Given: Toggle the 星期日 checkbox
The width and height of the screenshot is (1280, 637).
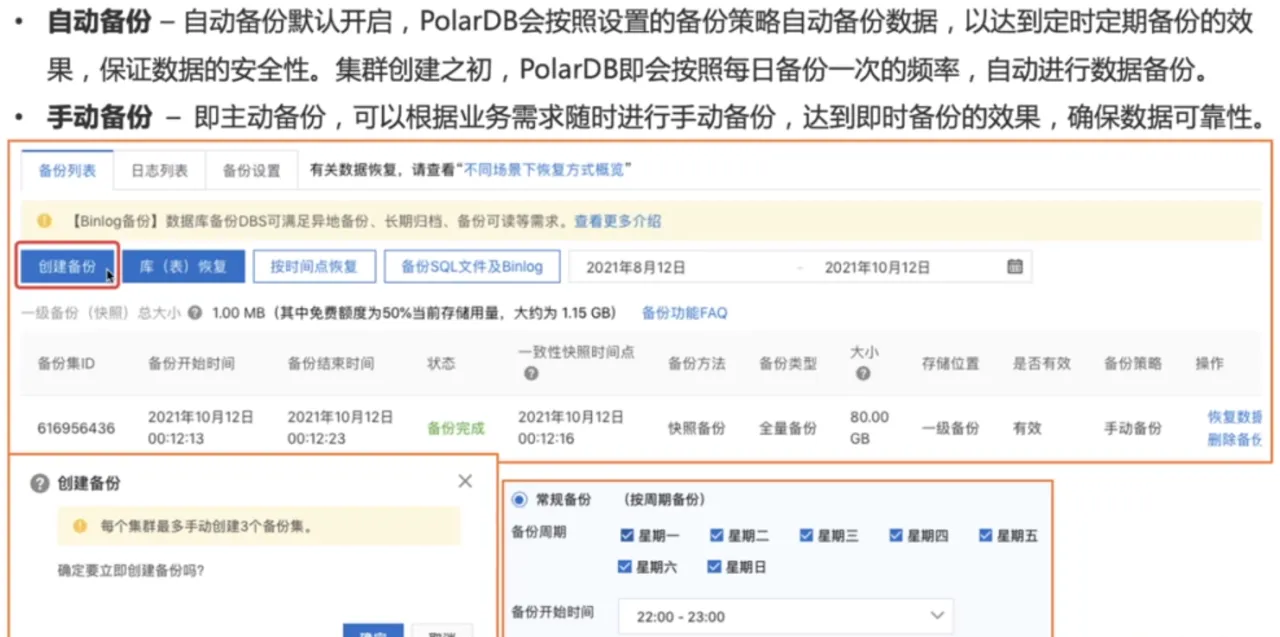Looking at the screenshot, I should click(715, 567).
